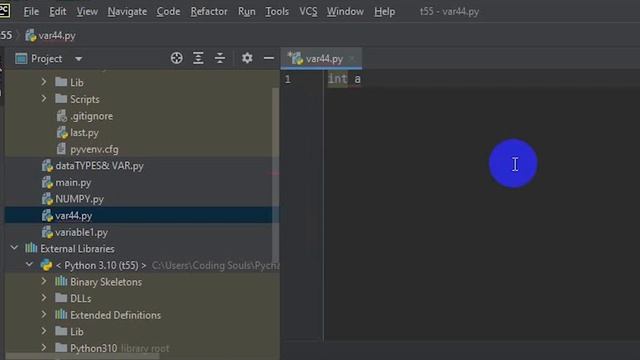Hide the Project panel with minus icon
The height and width of the screenshot is (360, 640).
[x=269, y=58]
